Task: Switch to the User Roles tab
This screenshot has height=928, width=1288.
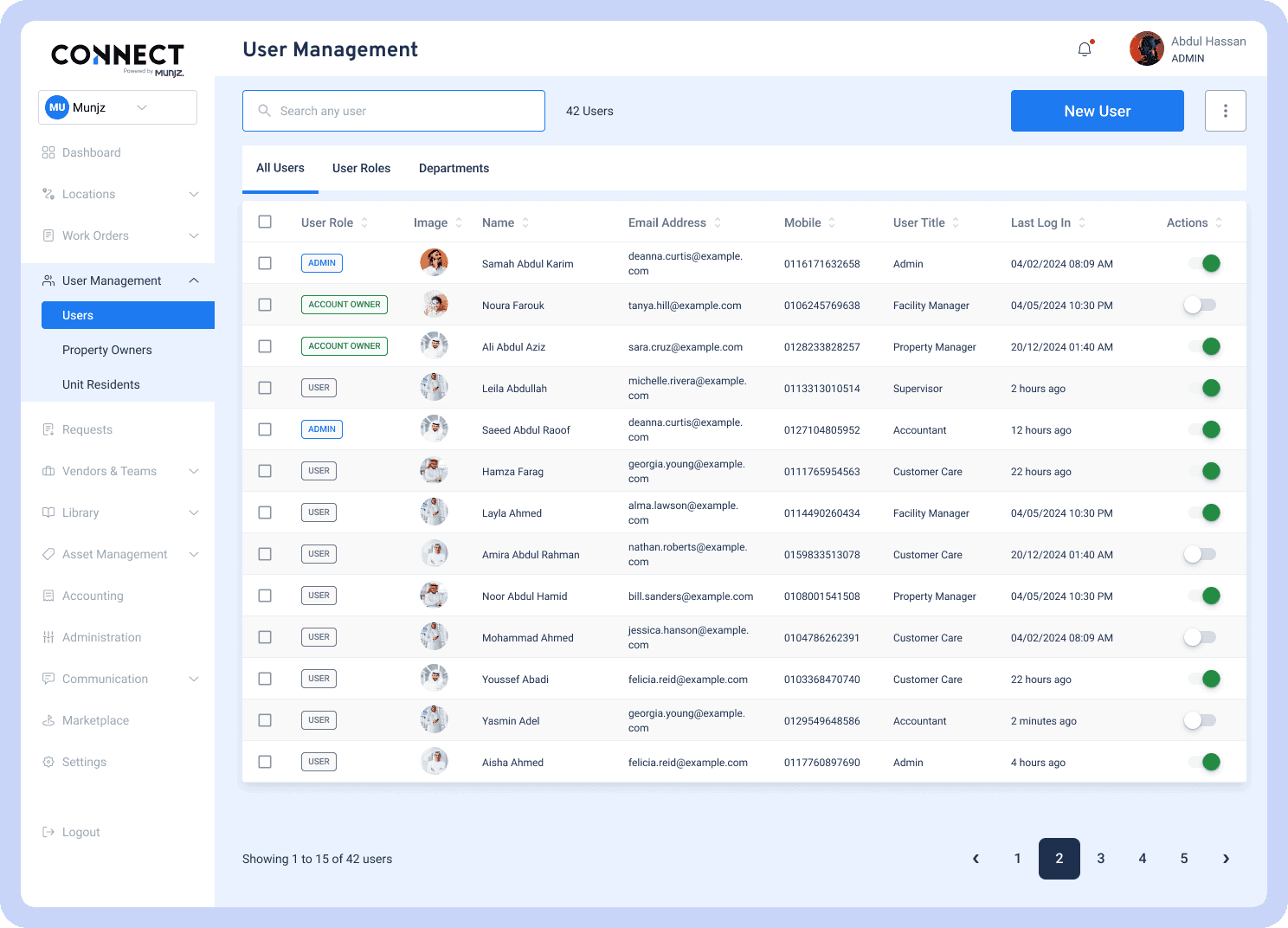Action: click(x=361, y=168)
